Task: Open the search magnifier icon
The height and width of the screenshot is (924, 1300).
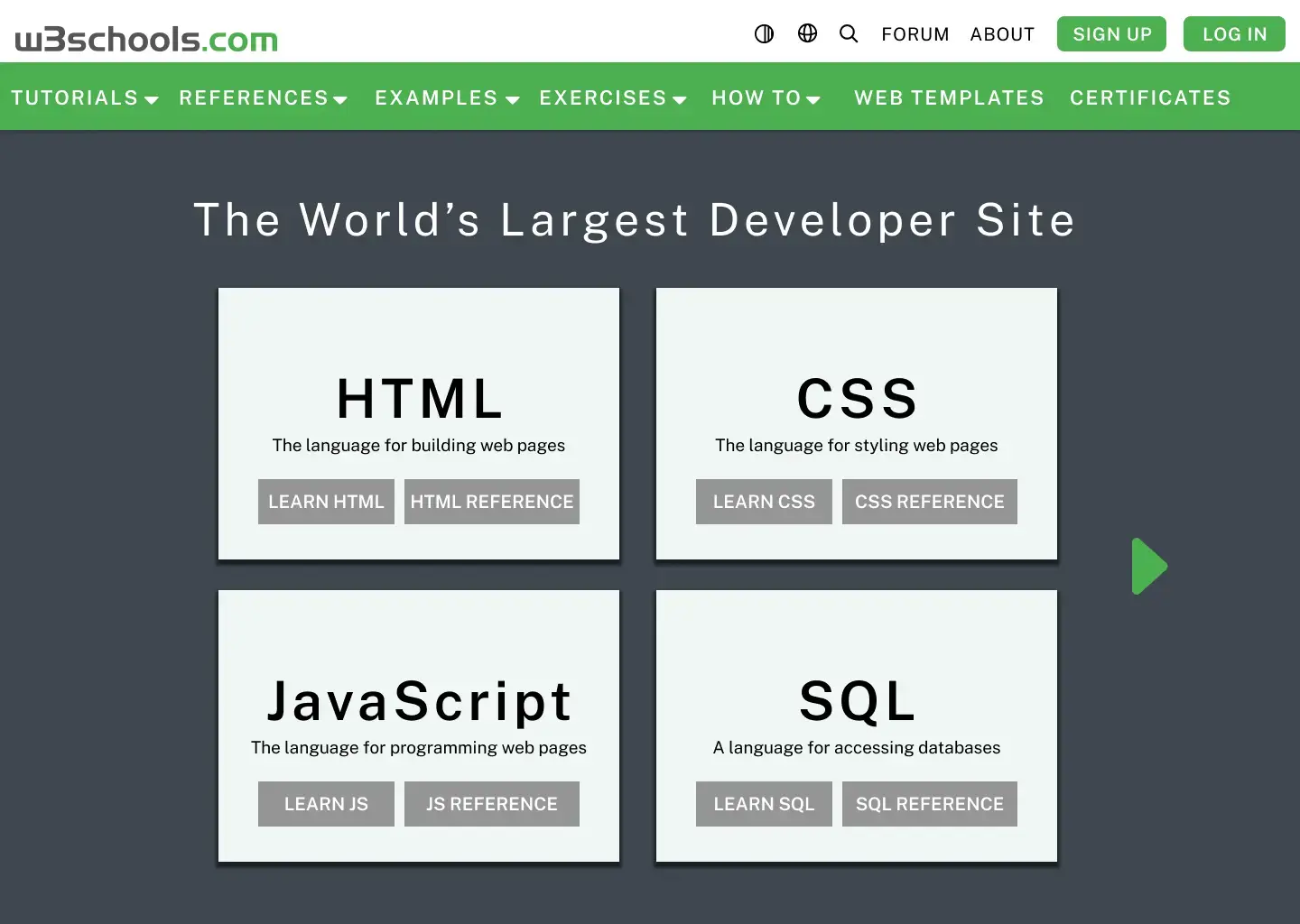Action: click(849, 33)
